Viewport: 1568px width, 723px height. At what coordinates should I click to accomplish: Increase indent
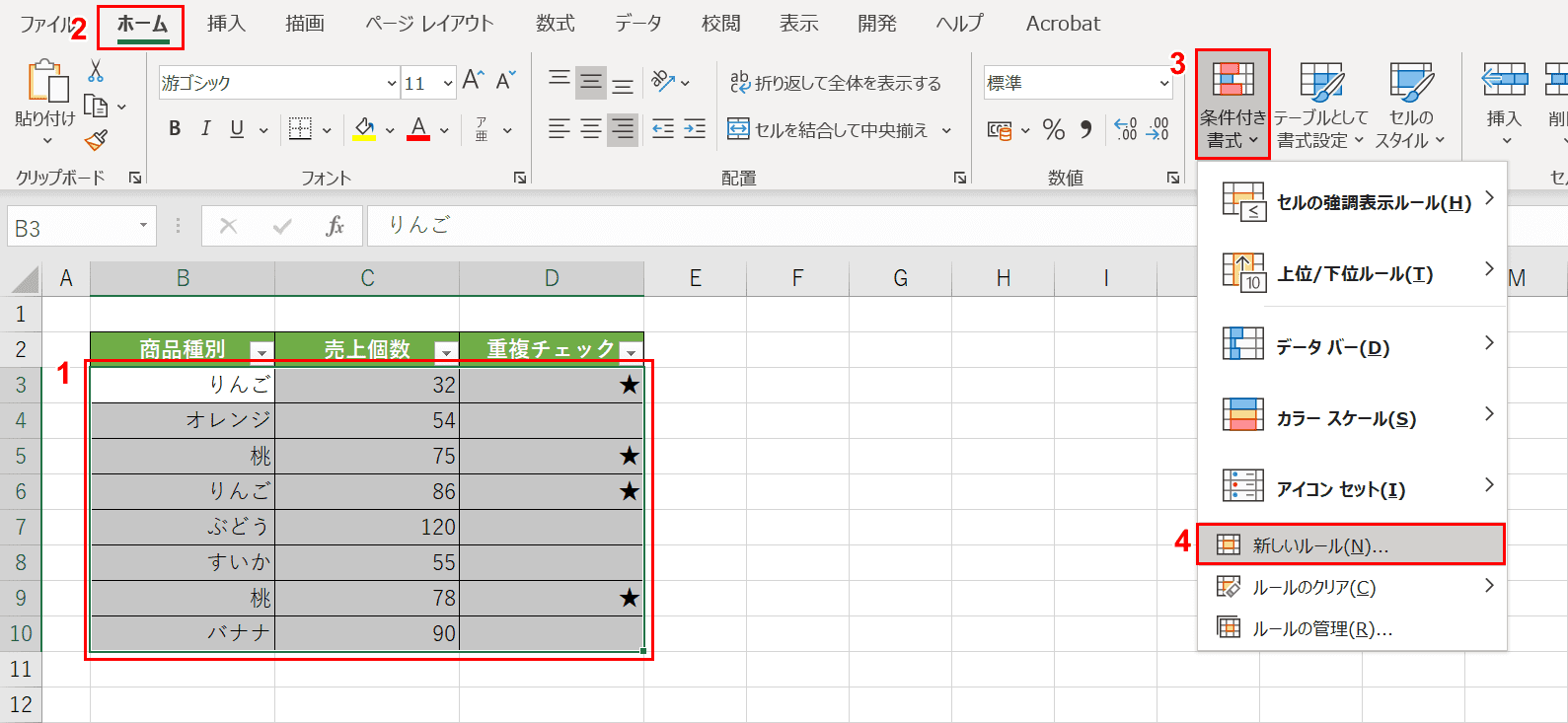coord(695,128)
